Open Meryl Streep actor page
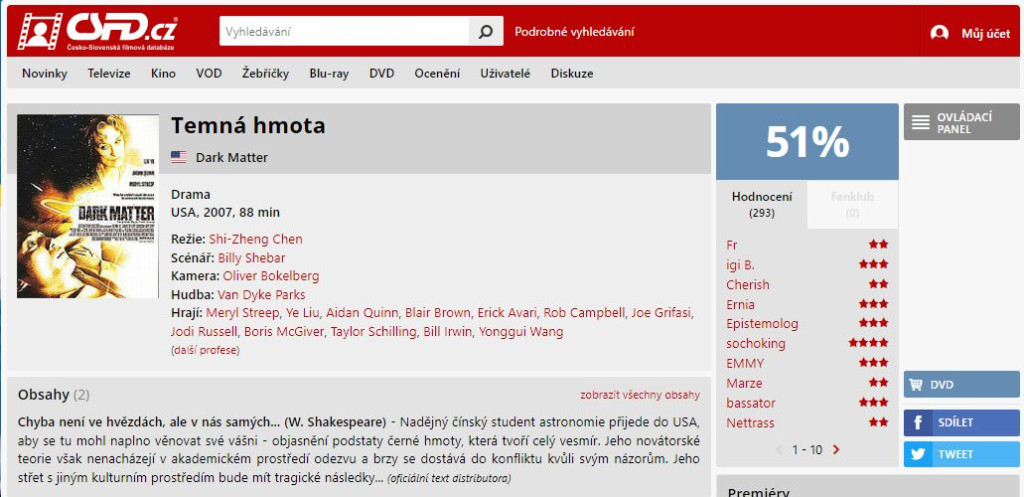 243,312
